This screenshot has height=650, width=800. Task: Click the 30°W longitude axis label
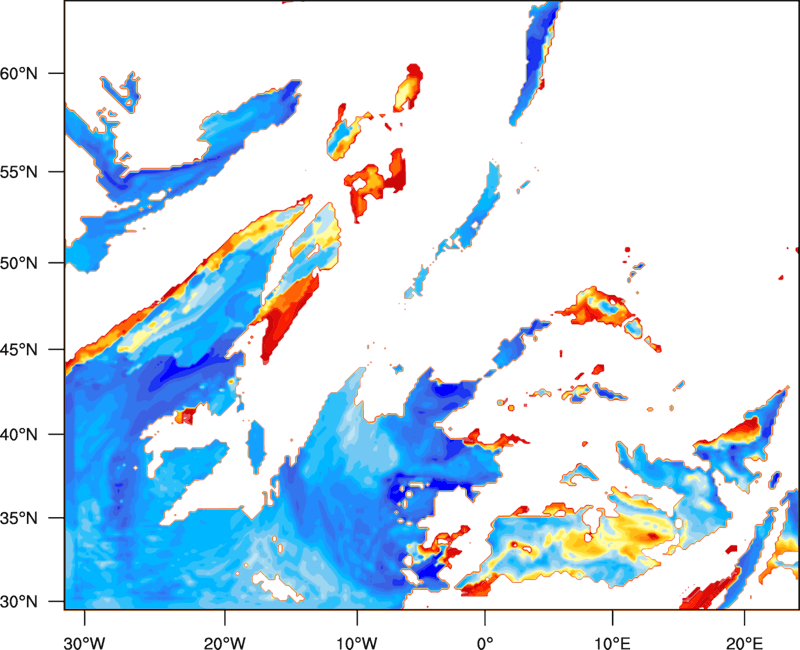[84, 643]
